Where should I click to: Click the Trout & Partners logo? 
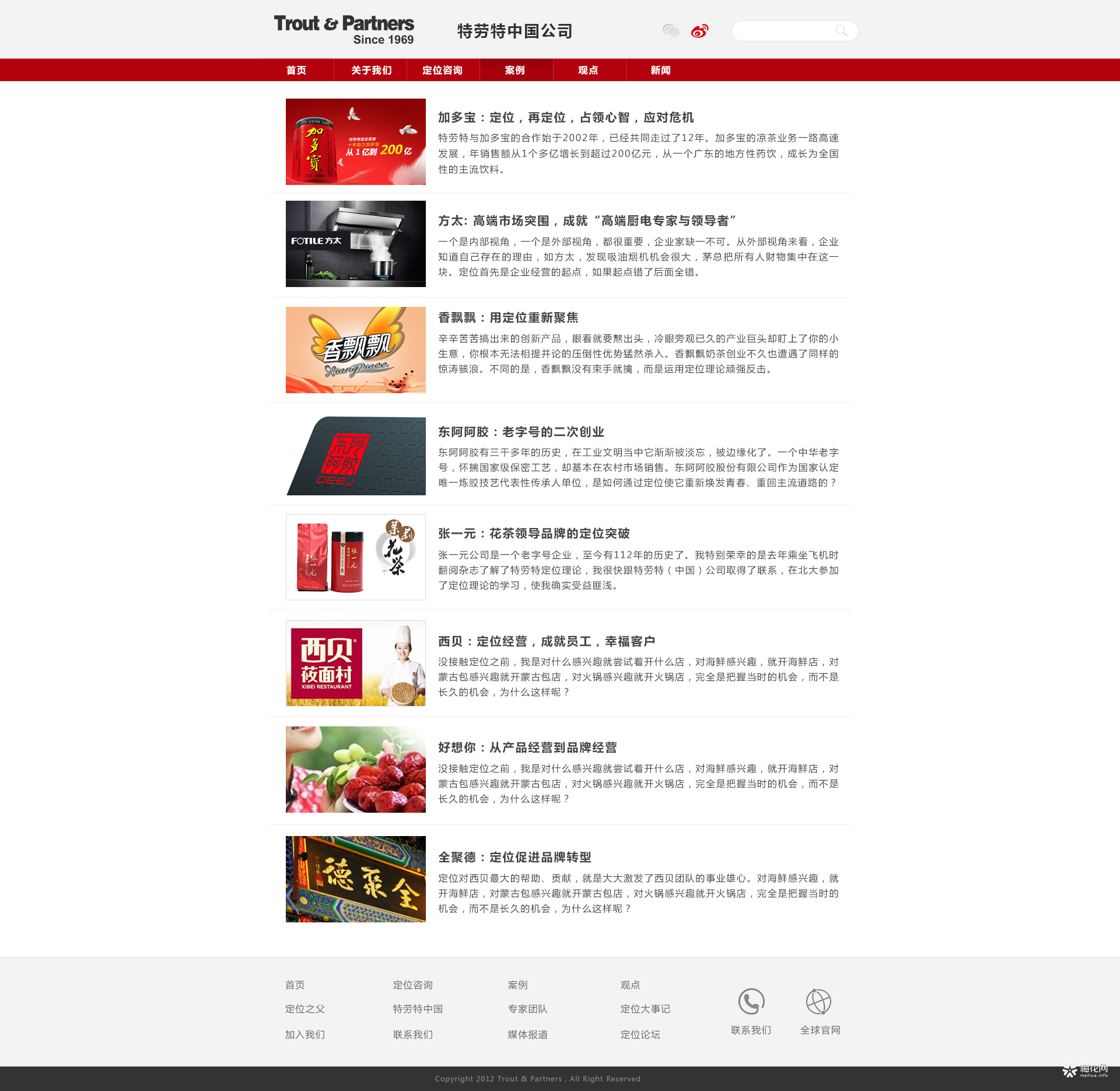pyautogui.click(x=344, y=30)
